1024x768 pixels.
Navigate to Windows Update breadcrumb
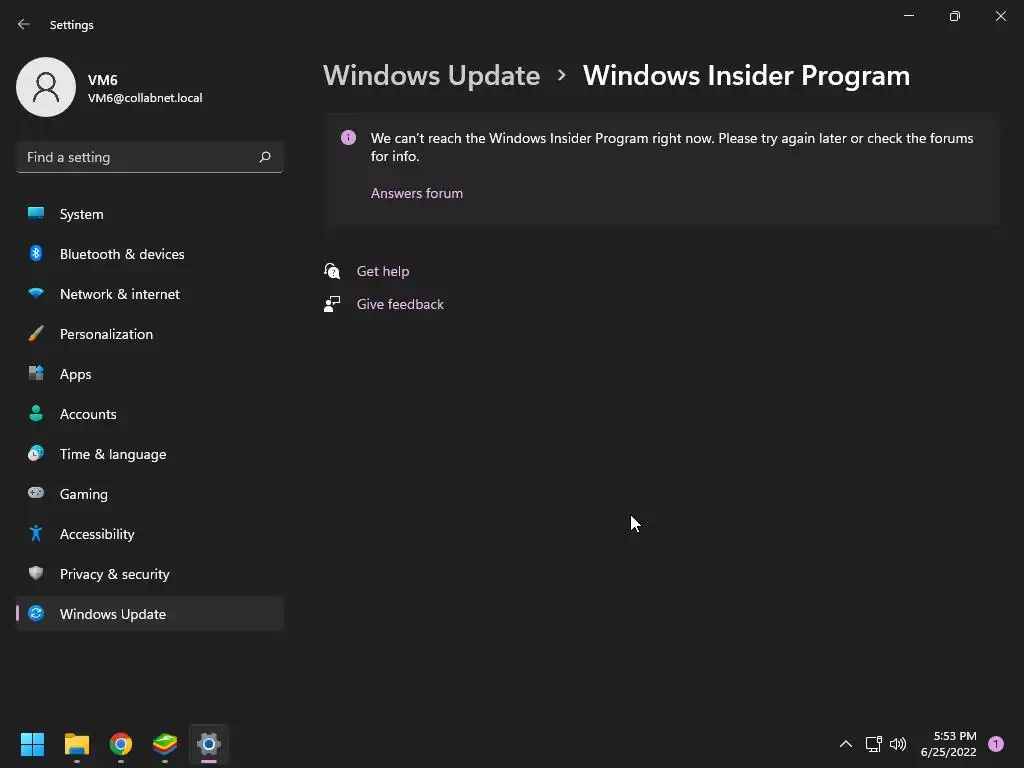tap(431, 76)
